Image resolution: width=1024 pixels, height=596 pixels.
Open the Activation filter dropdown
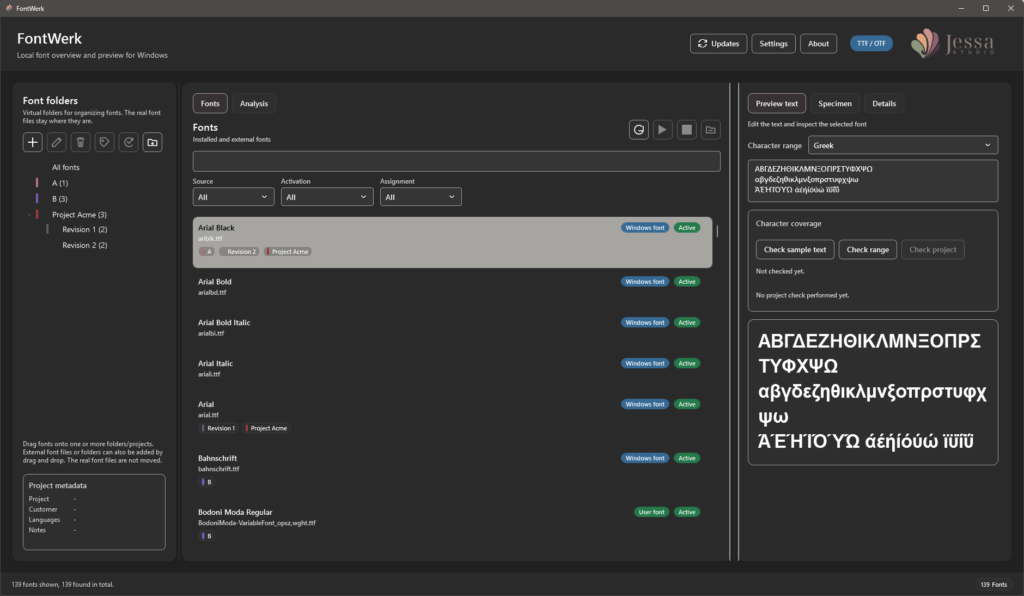coord(327,196)
